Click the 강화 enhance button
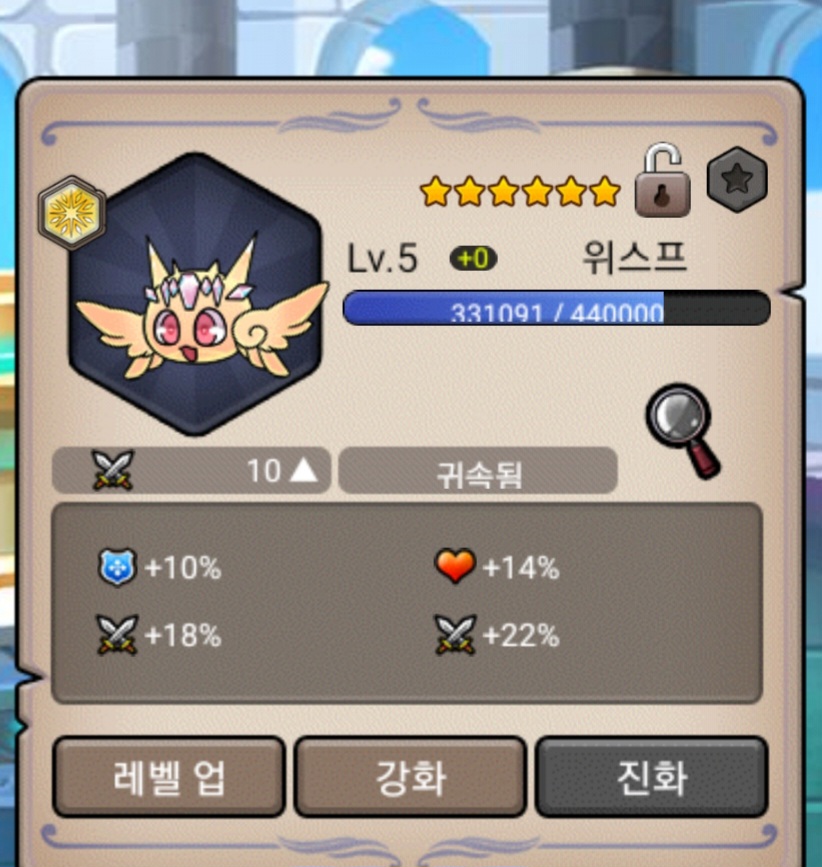 click(x=410, y=777)
